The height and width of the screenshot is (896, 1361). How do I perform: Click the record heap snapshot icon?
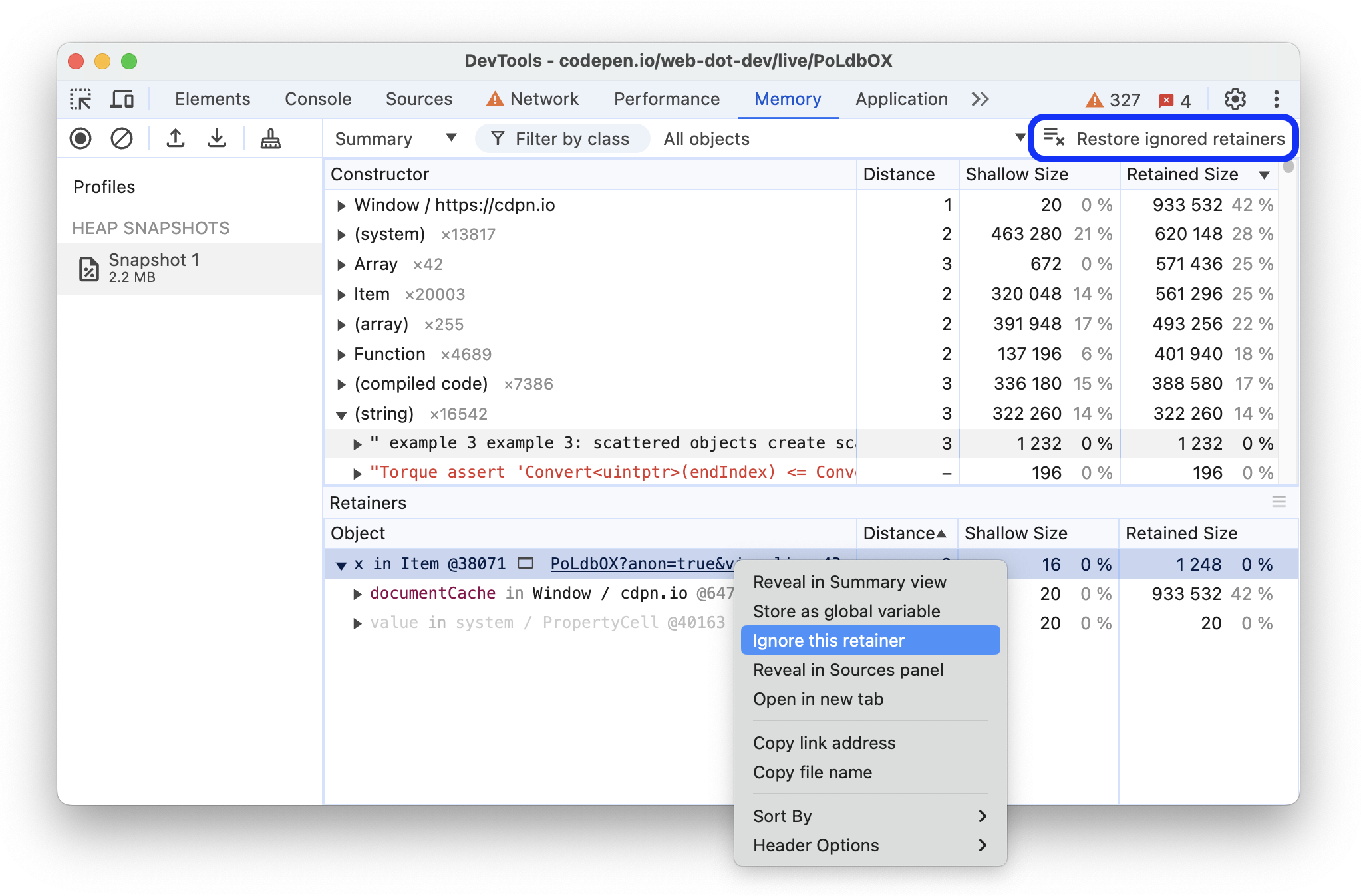pyautogui.click(x=80, y=138)
